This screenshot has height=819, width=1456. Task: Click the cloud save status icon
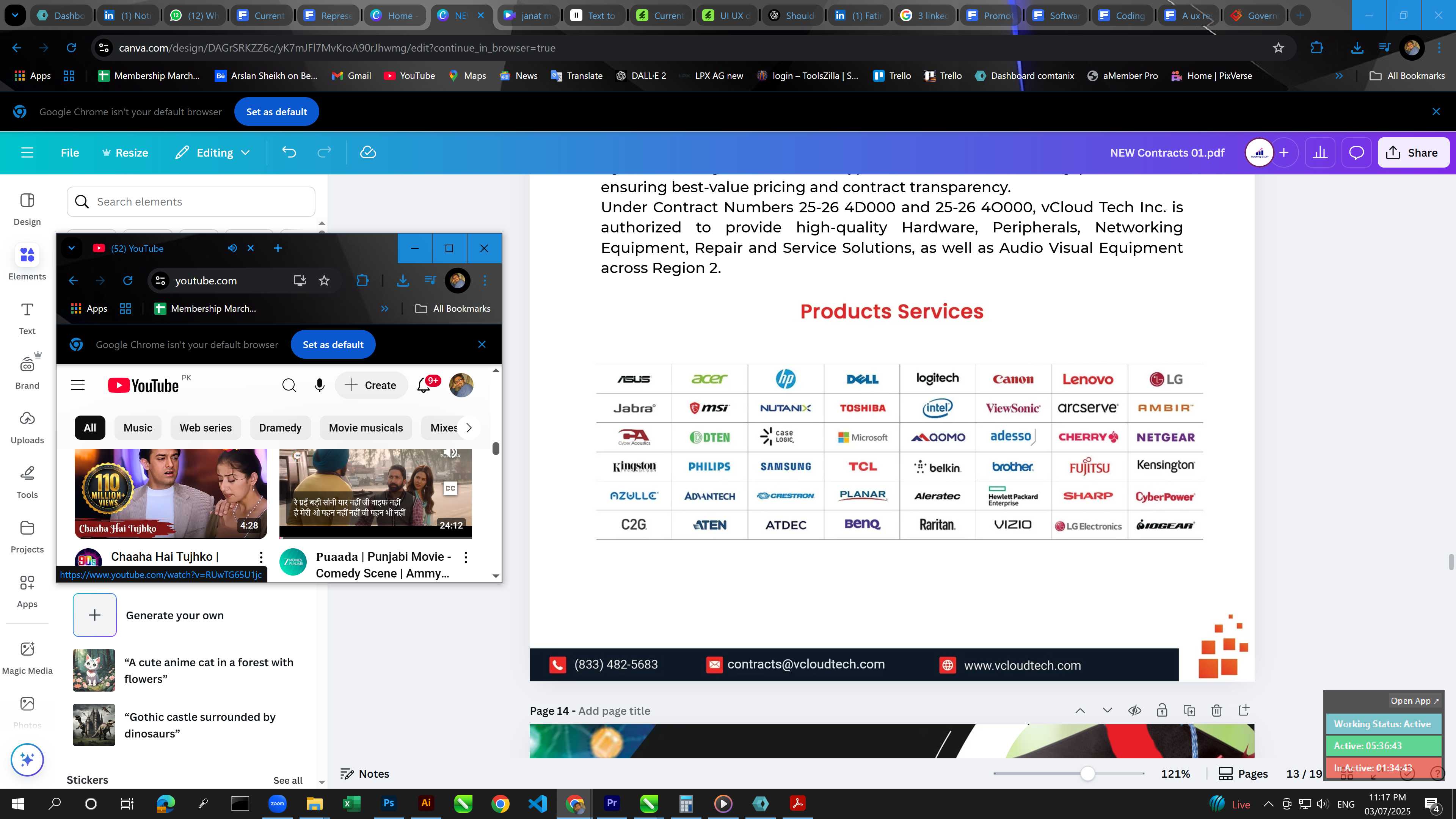368,152
